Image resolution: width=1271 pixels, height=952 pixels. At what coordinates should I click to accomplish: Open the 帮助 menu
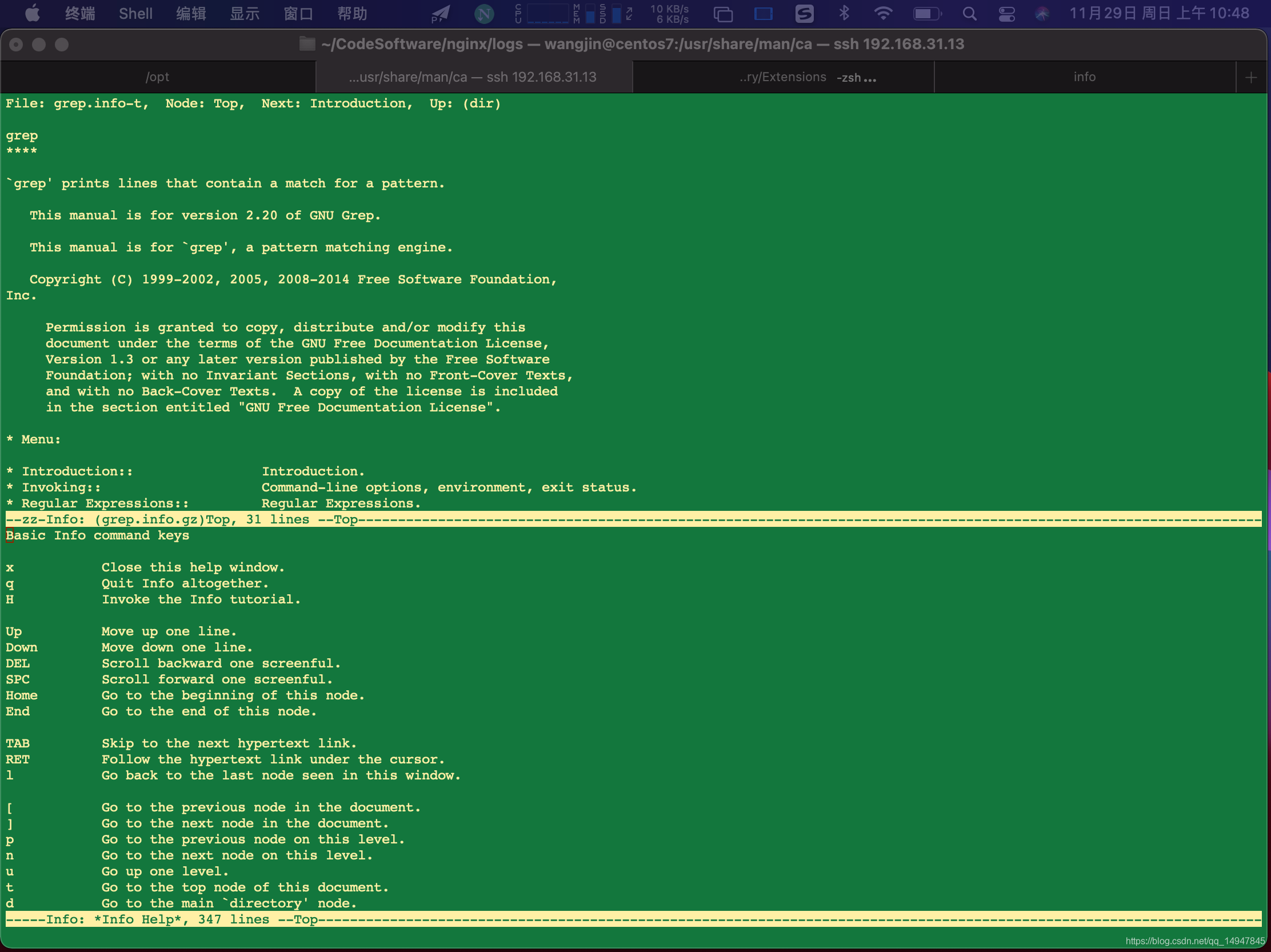tap(352, 13)
